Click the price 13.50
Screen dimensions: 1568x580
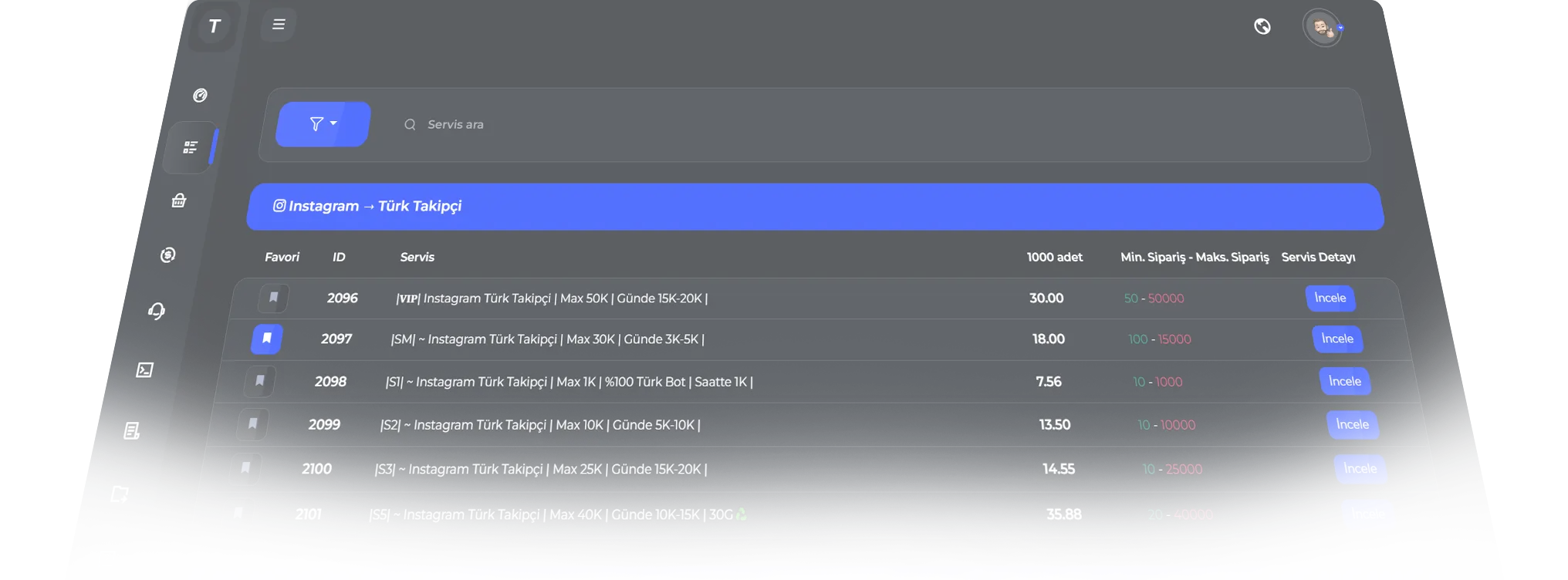pyautogui.click(x=1055, y=425)
